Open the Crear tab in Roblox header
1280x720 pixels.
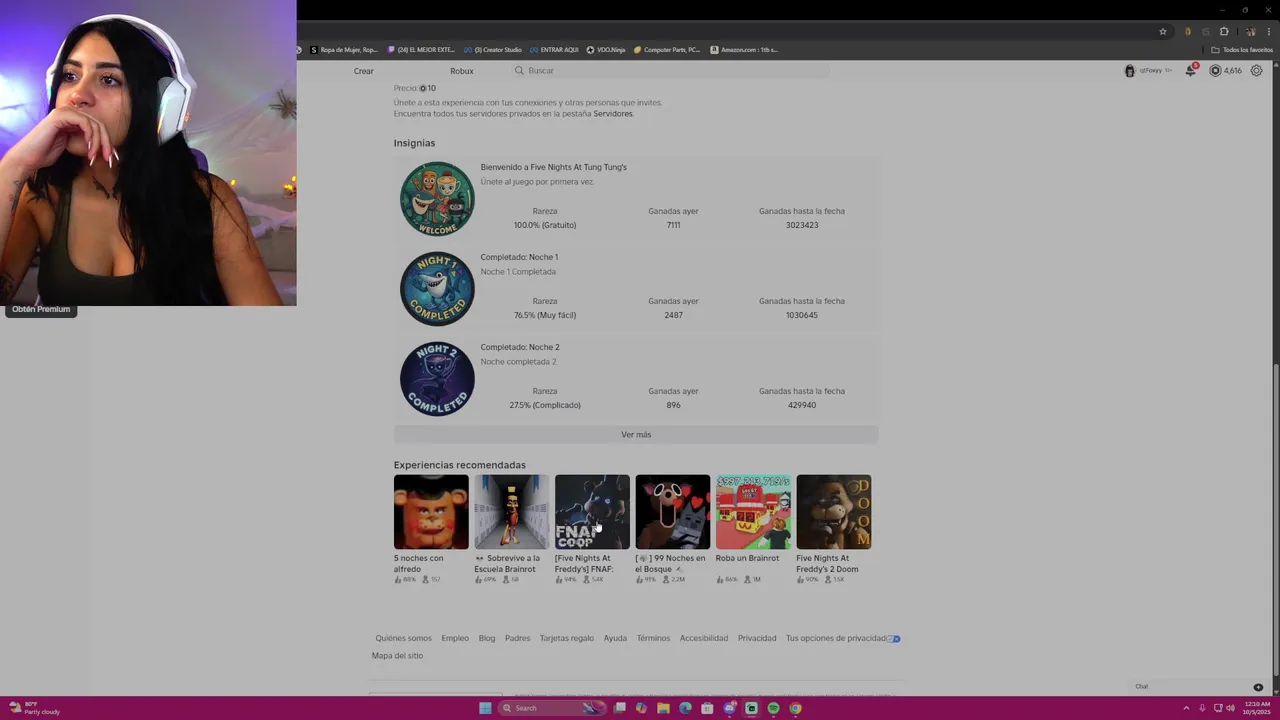click(363, 71)
